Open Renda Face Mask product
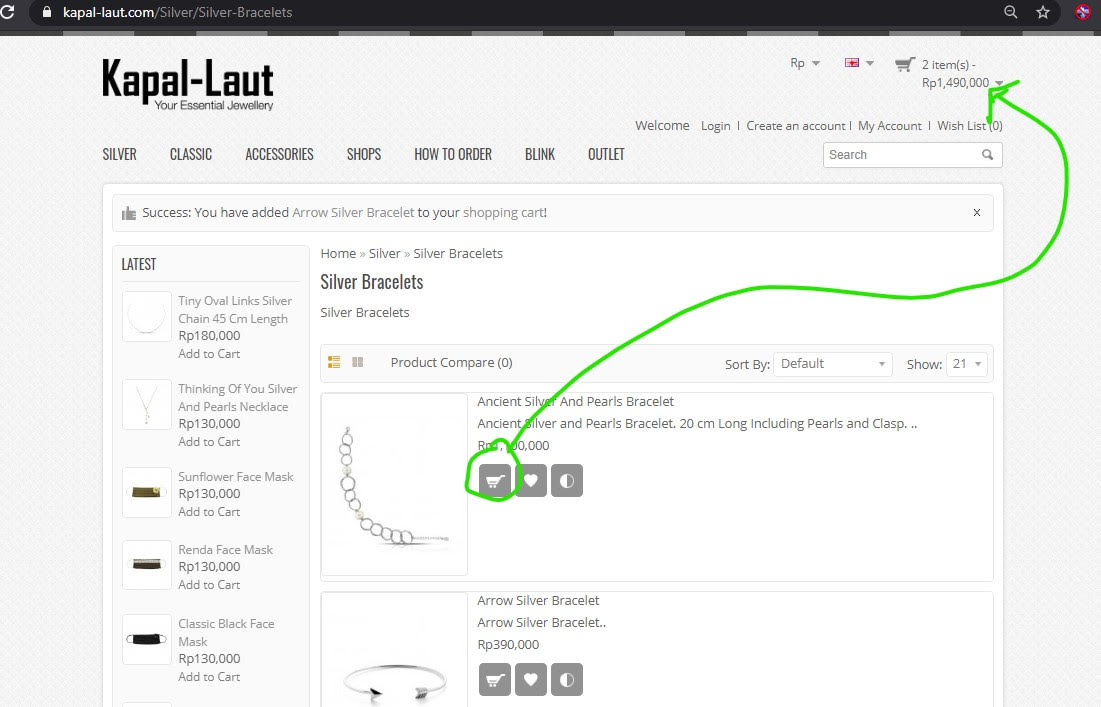Image resolution: width=1101 pixels, height=707 pixels. pos(225,550)
